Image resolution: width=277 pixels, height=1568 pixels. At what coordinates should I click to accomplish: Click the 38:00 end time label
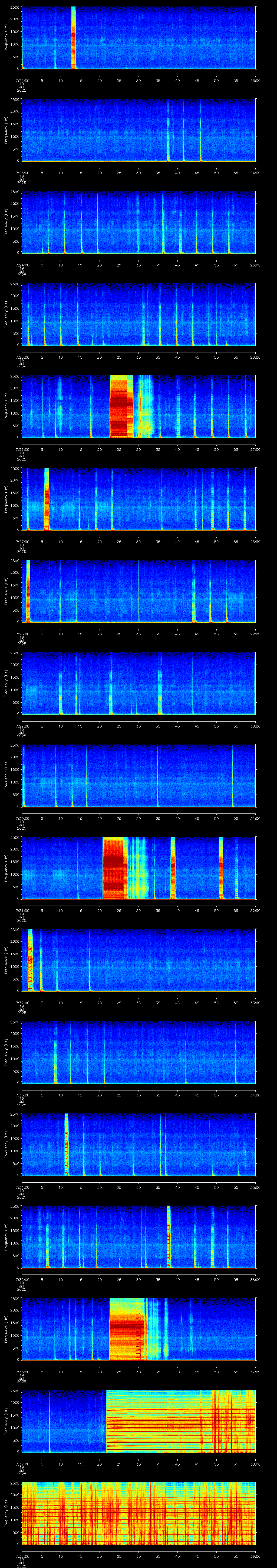[x=256, y=1464]
